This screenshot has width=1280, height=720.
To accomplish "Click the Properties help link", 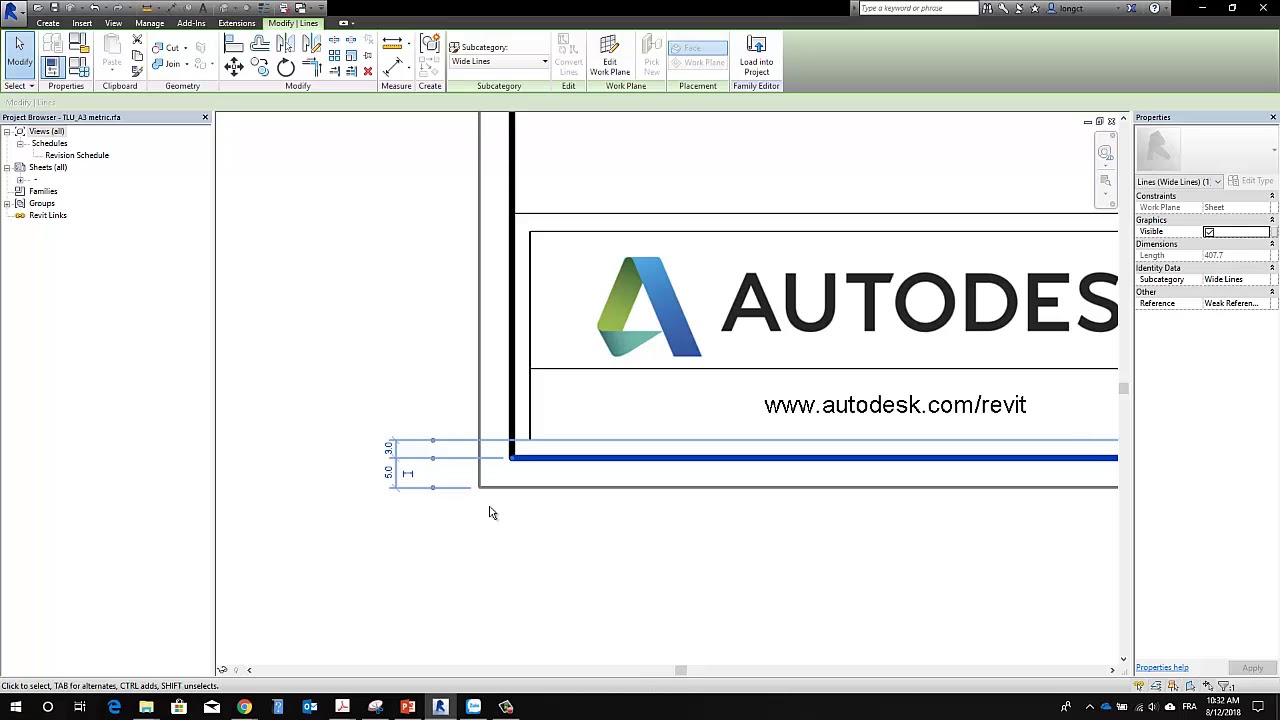I will [x=1162, y=668].
